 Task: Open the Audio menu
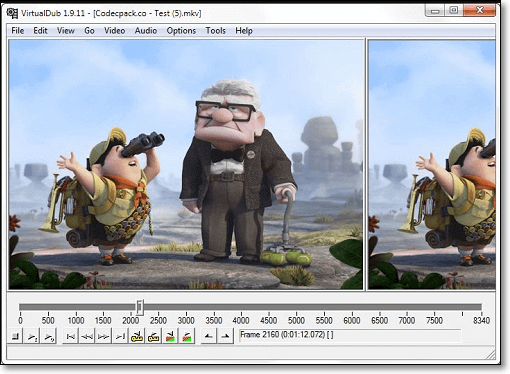click(146, 31)
